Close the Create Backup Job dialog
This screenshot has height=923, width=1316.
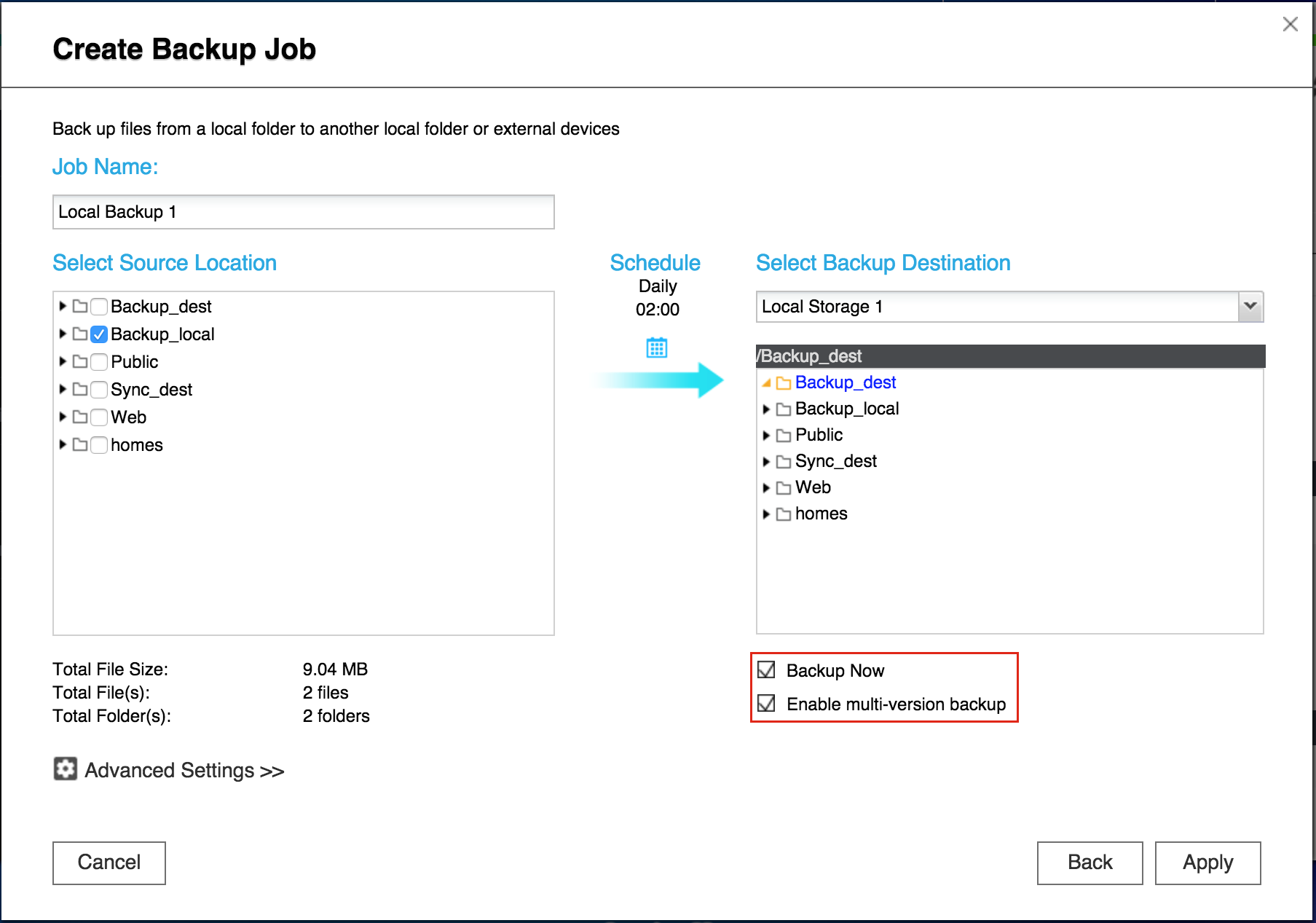pos(1290,24)
